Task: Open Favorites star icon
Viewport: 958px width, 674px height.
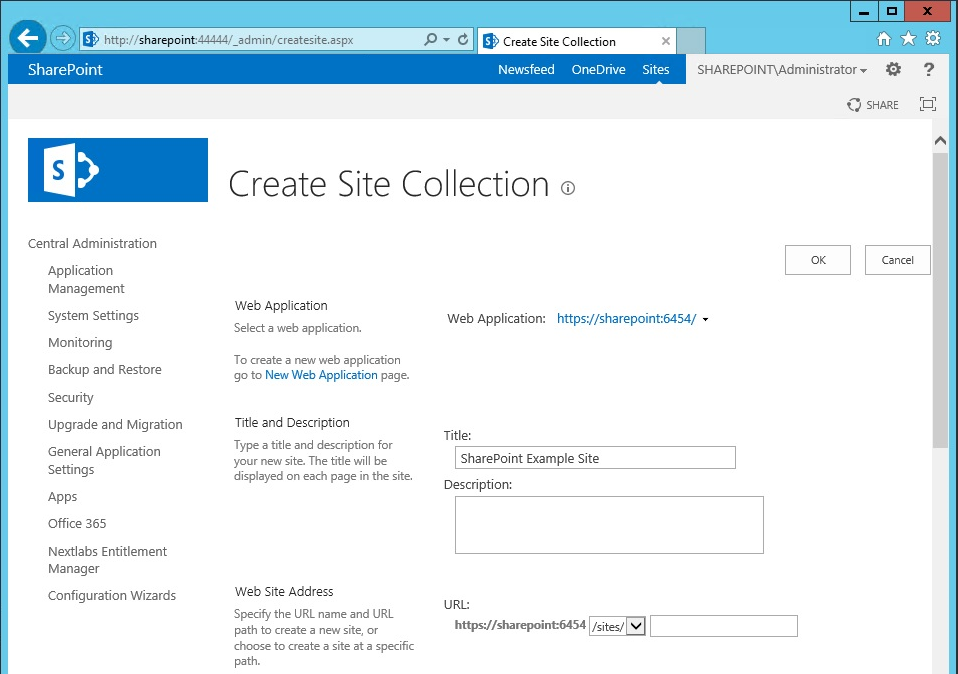Action: tap(909, 38)
